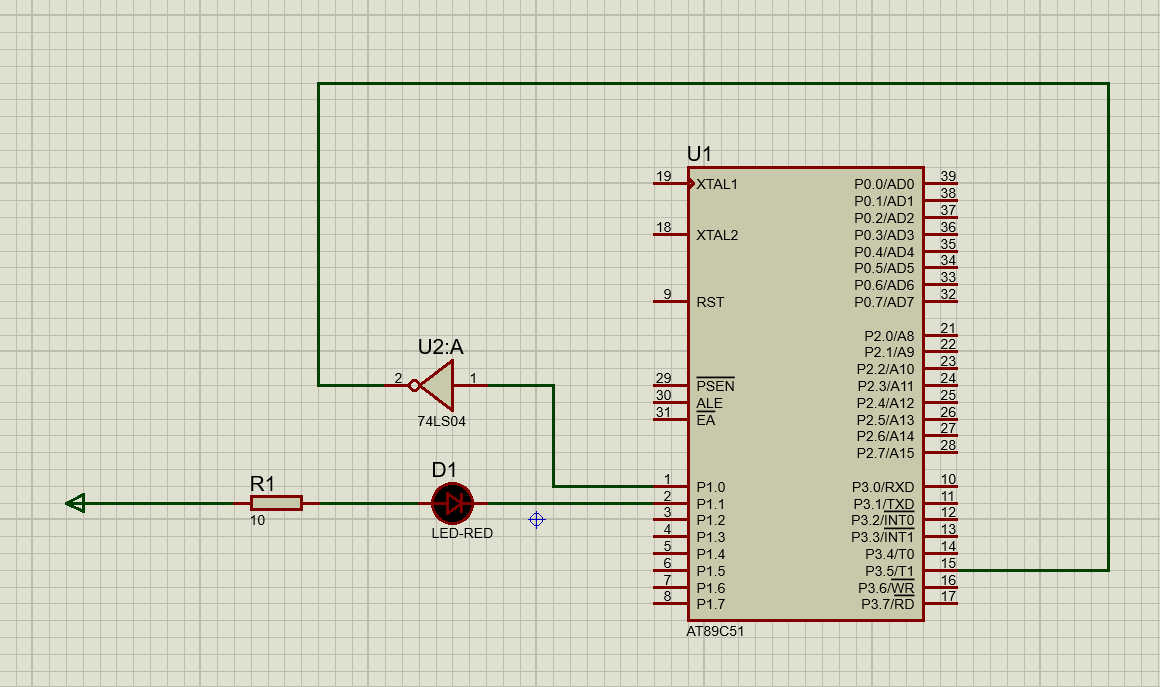
Task: Click the ALE pin label
Action: point(709,404)
